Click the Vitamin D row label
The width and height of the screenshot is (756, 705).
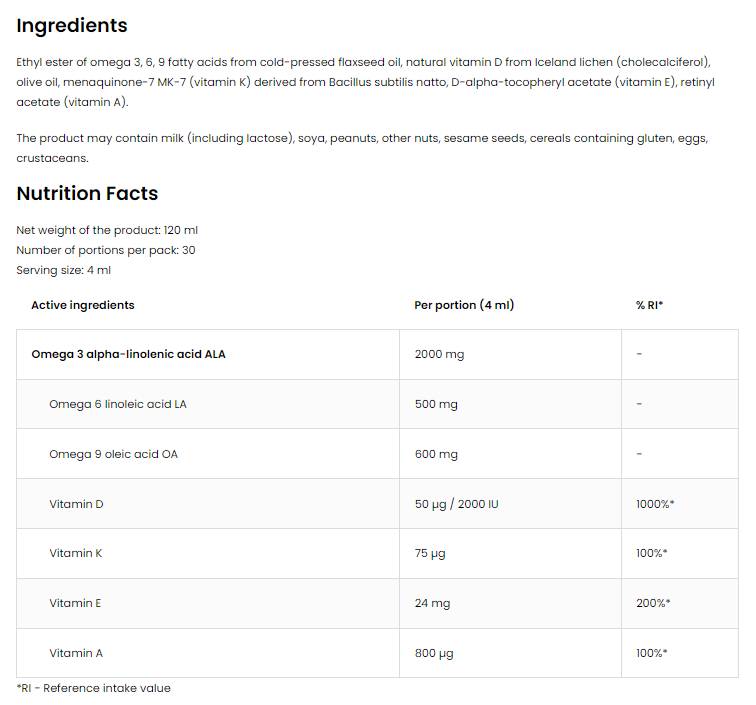76,504
